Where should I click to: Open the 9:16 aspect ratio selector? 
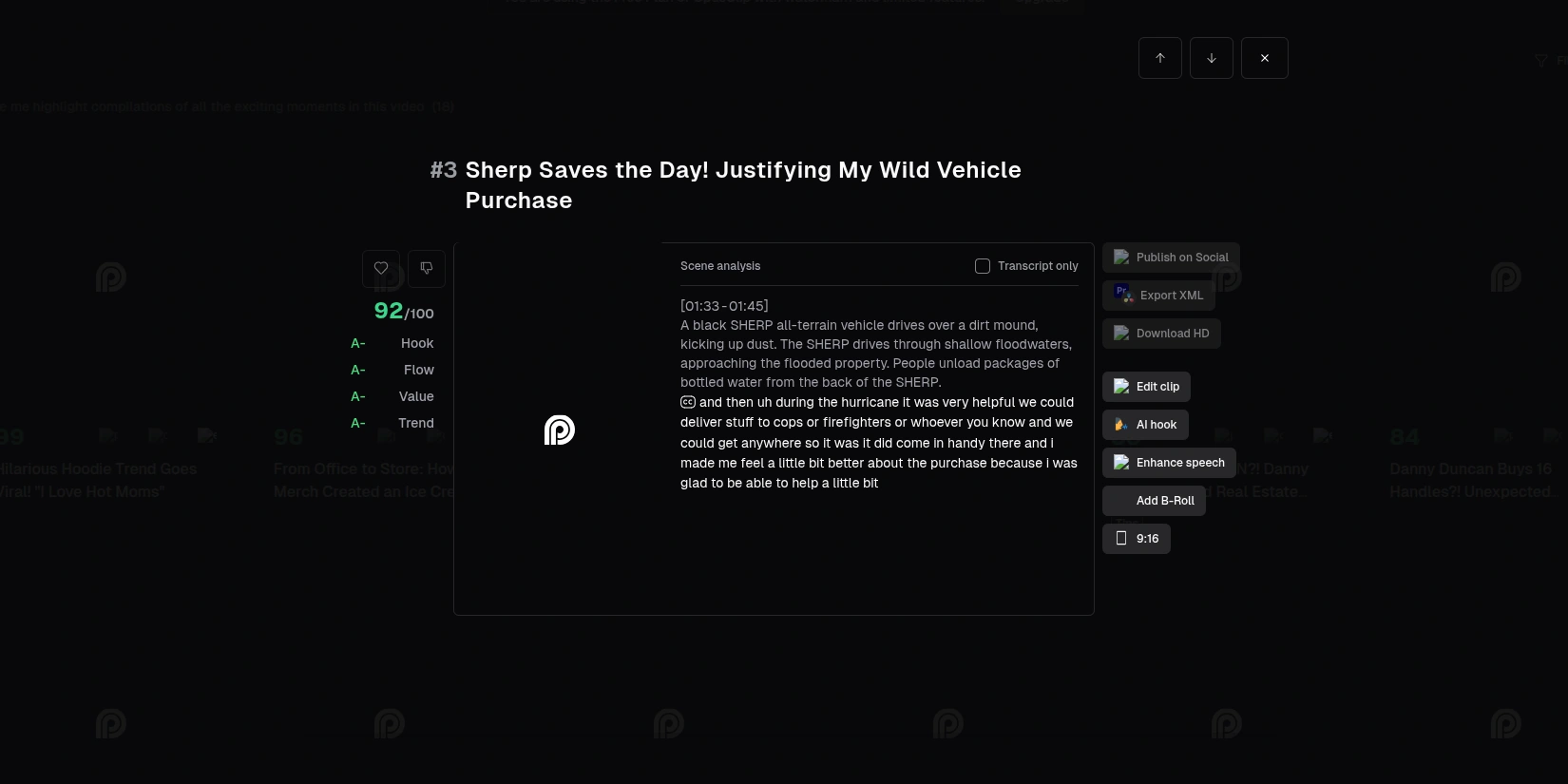click(1137, 539)
